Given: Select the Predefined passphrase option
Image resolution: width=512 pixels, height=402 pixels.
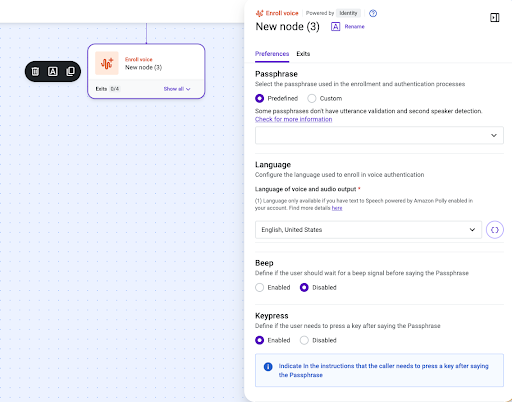Looking at the screenshot, I should (259, 98).
